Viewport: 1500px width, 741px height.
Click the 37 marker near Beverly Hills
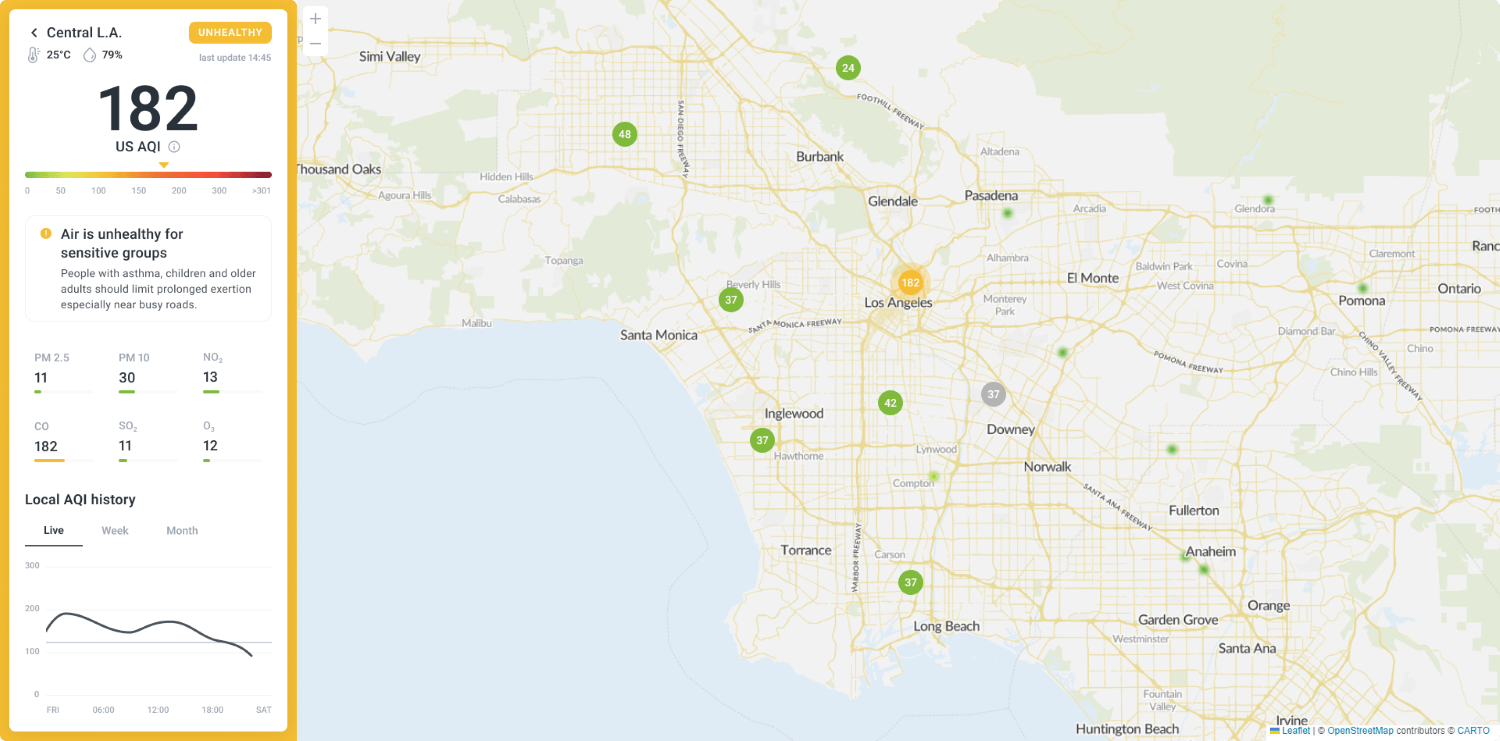(x=731, y=300)
